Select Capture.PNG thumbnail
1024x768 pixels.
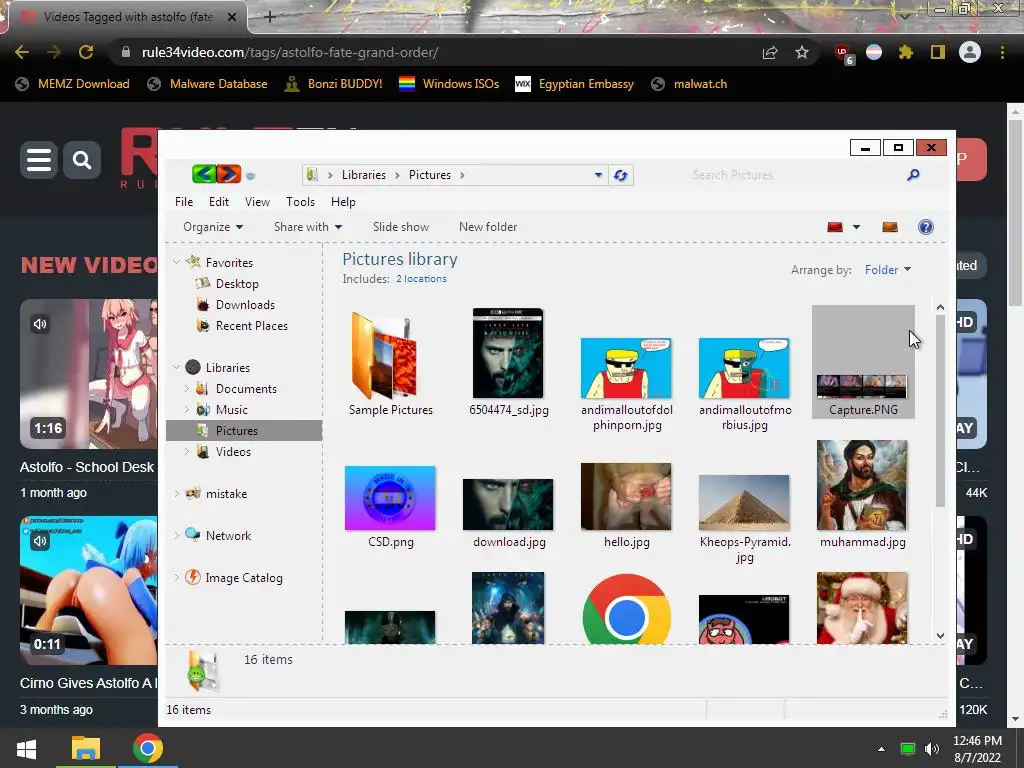pyautogui.click(x=863, y=362)
